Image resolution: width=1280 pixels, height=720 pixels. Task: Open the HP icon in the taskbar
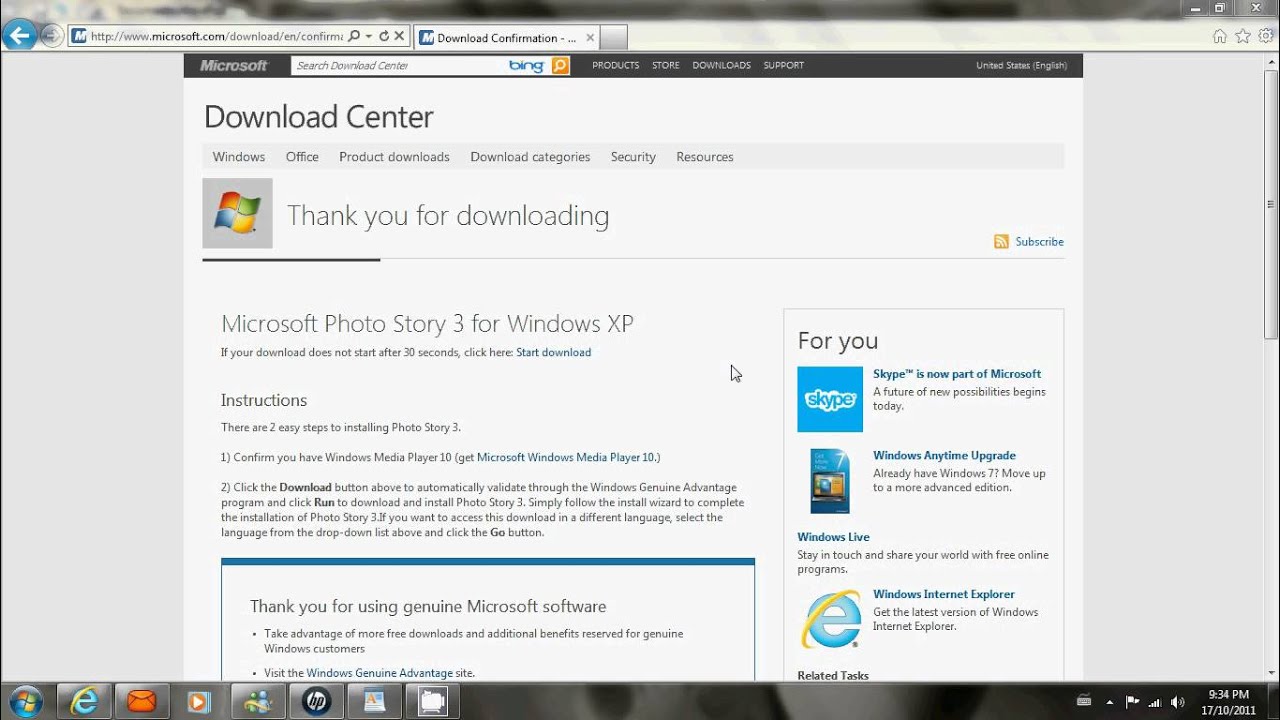(316, 702)
